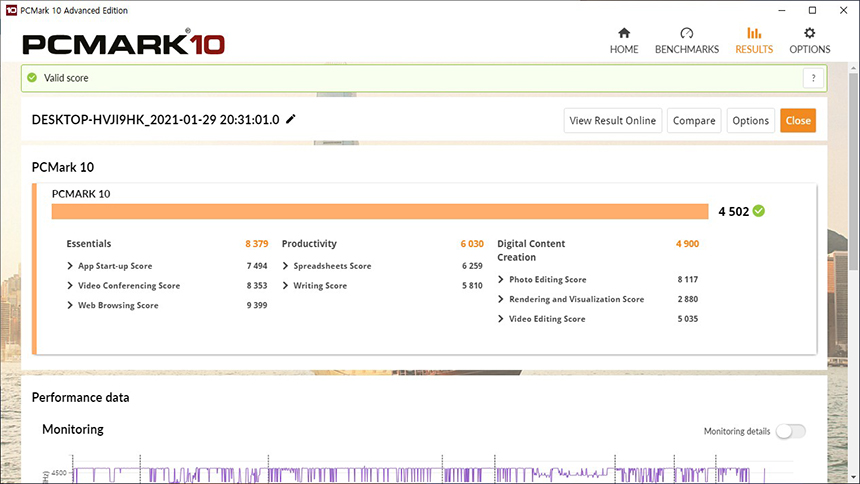Toggle Monitoring details switch
This screenshot has width=860, height=484.
791,431
